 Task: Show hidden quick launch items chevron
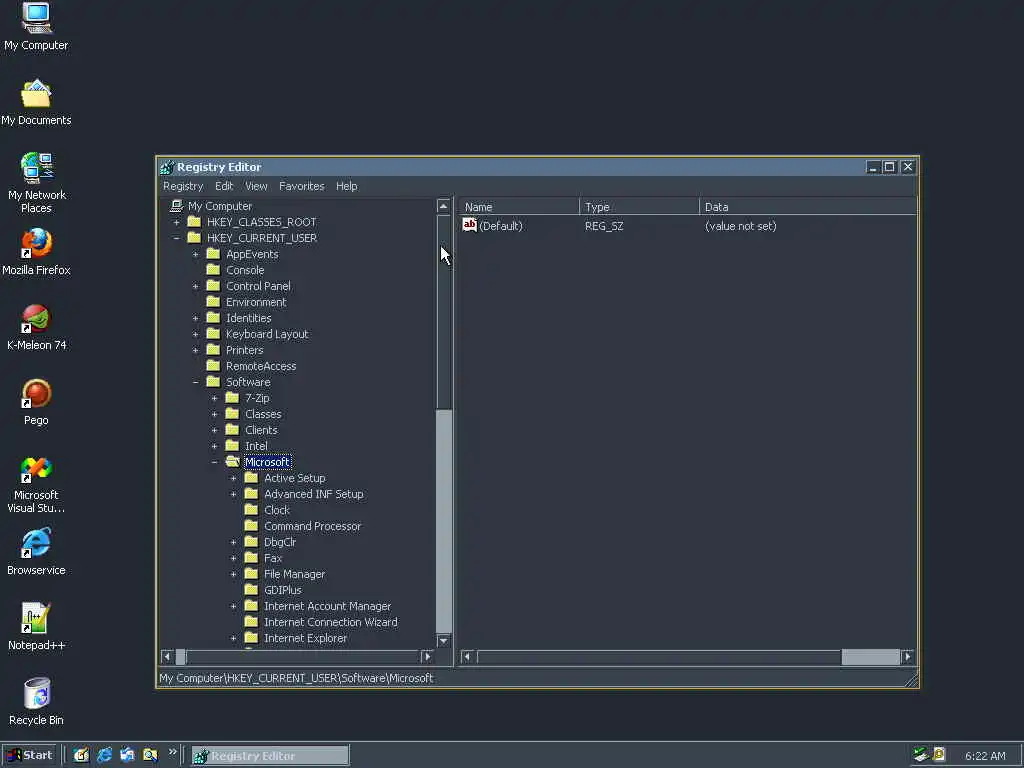click(x=172, y=752)
